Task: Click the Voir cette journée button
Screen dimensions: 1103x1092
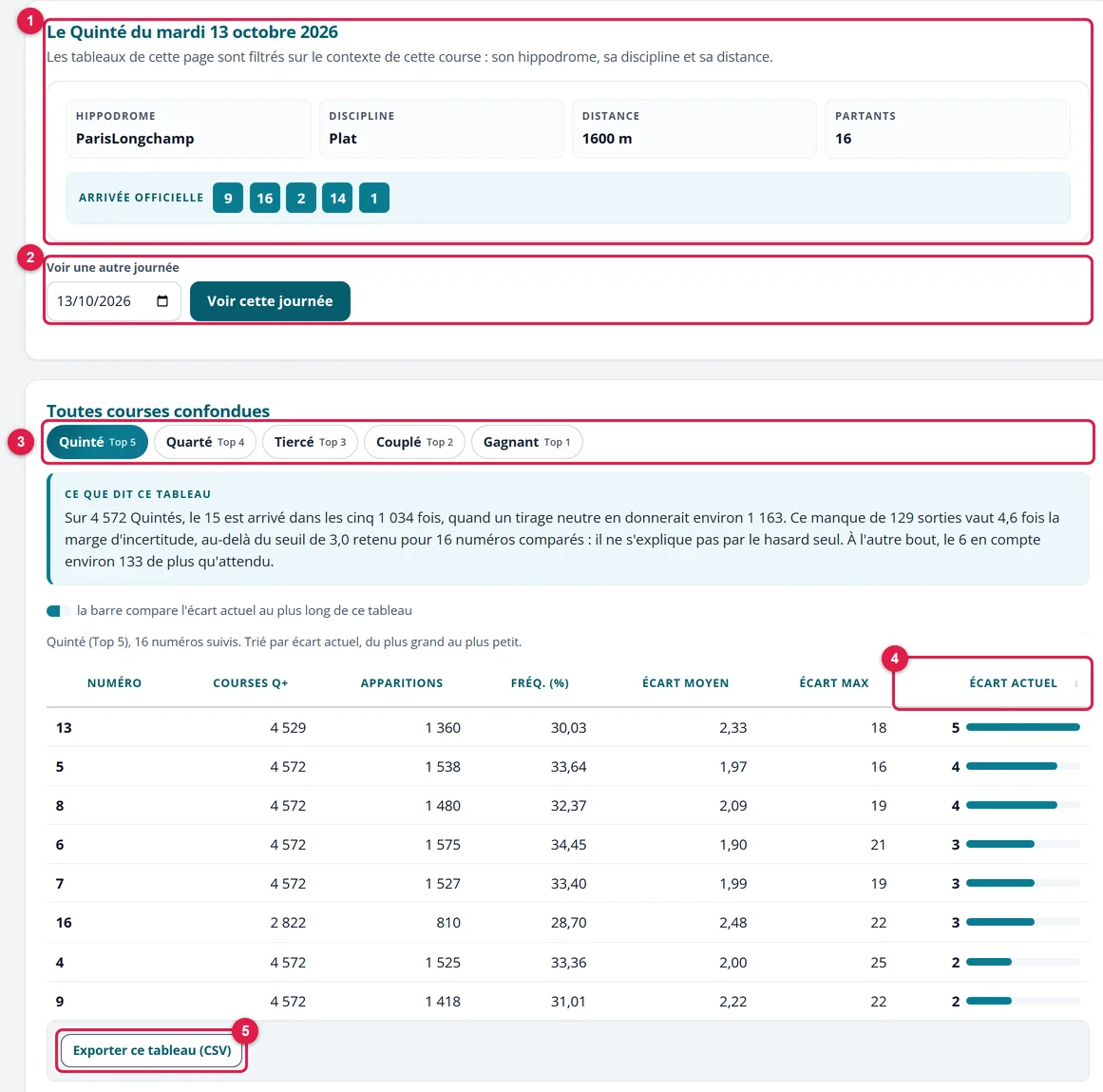Action: click(x=270, y=301)
